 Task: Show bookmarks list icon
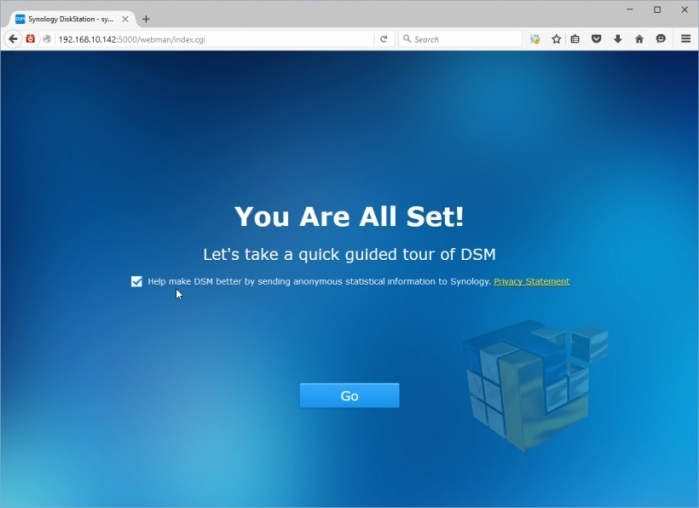[x=575, y=39]
